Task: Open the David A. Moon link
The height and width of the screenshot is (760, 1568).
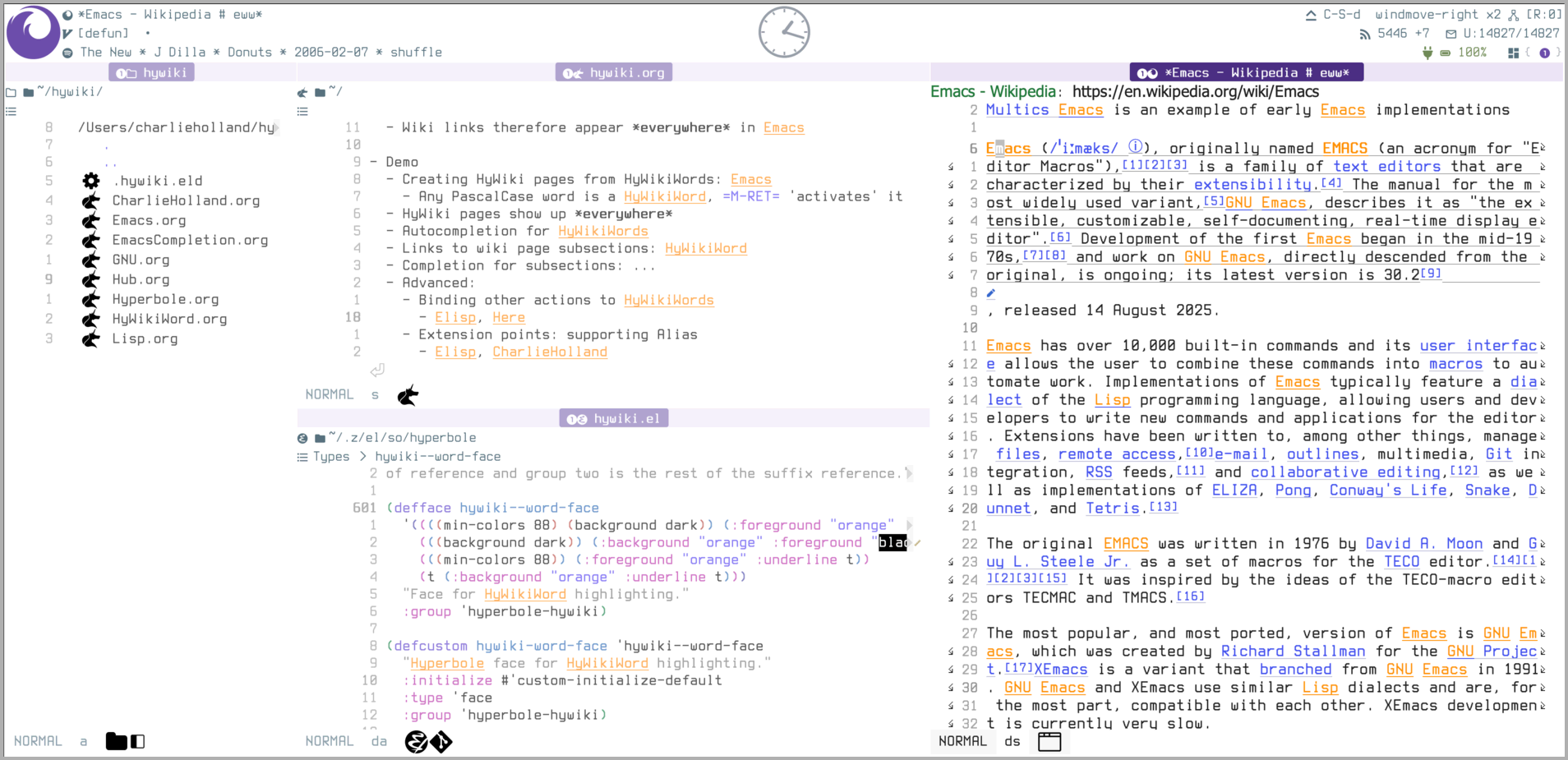Action: click(x=1424, y=543)
